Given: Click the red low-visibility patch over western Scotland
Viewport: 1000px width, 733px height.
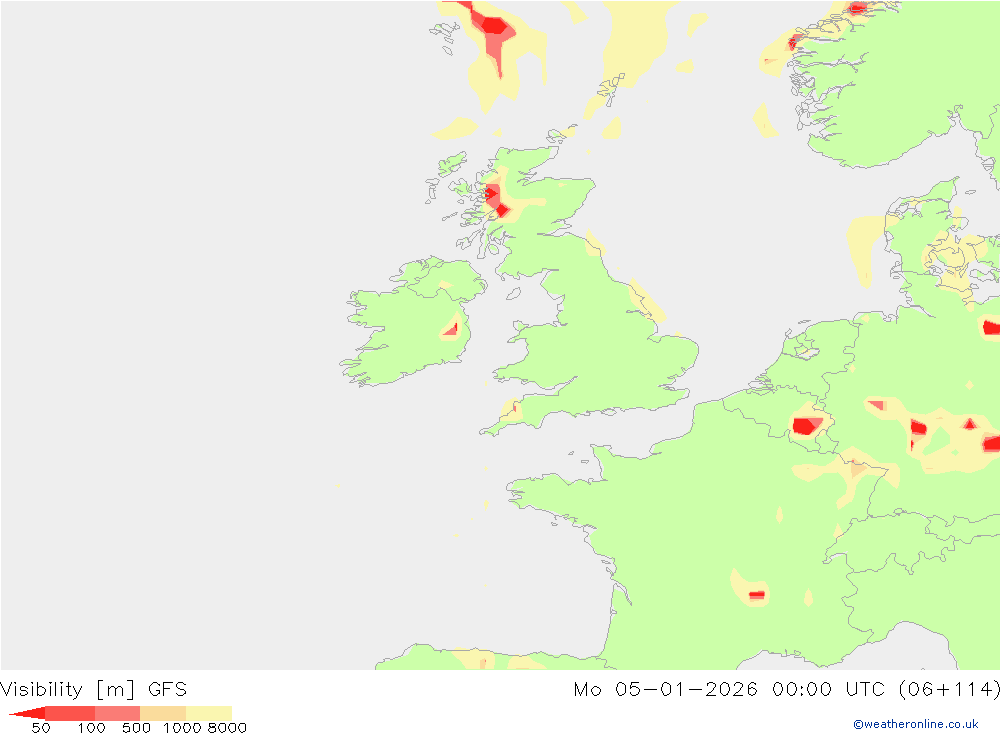Looking at the screenshot, I should pyautogui.click(x=495, y=200).
